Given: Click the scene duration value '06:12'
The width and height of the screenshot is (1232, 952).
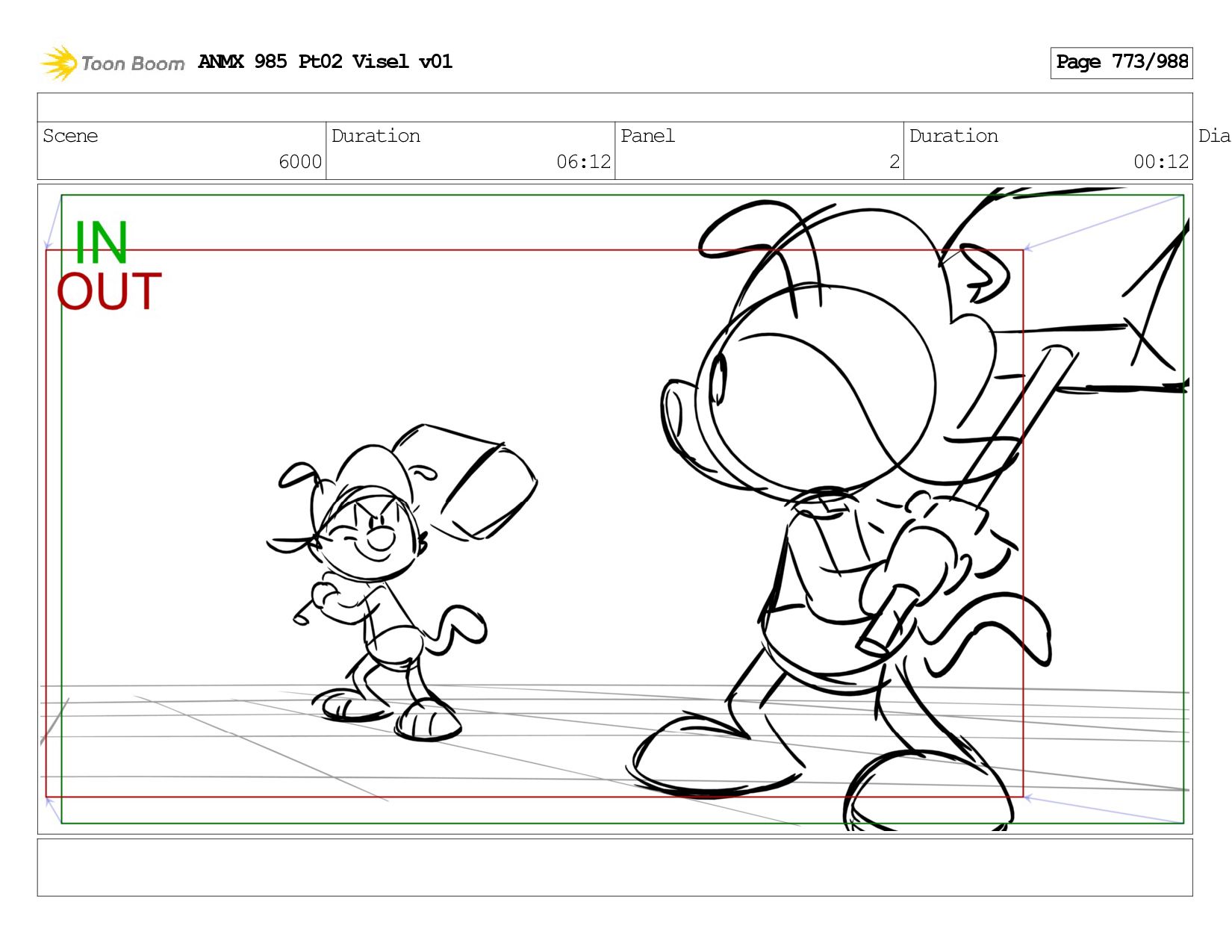Looking at the screenshot, I should pyautogui.click(x=584, y=162).
